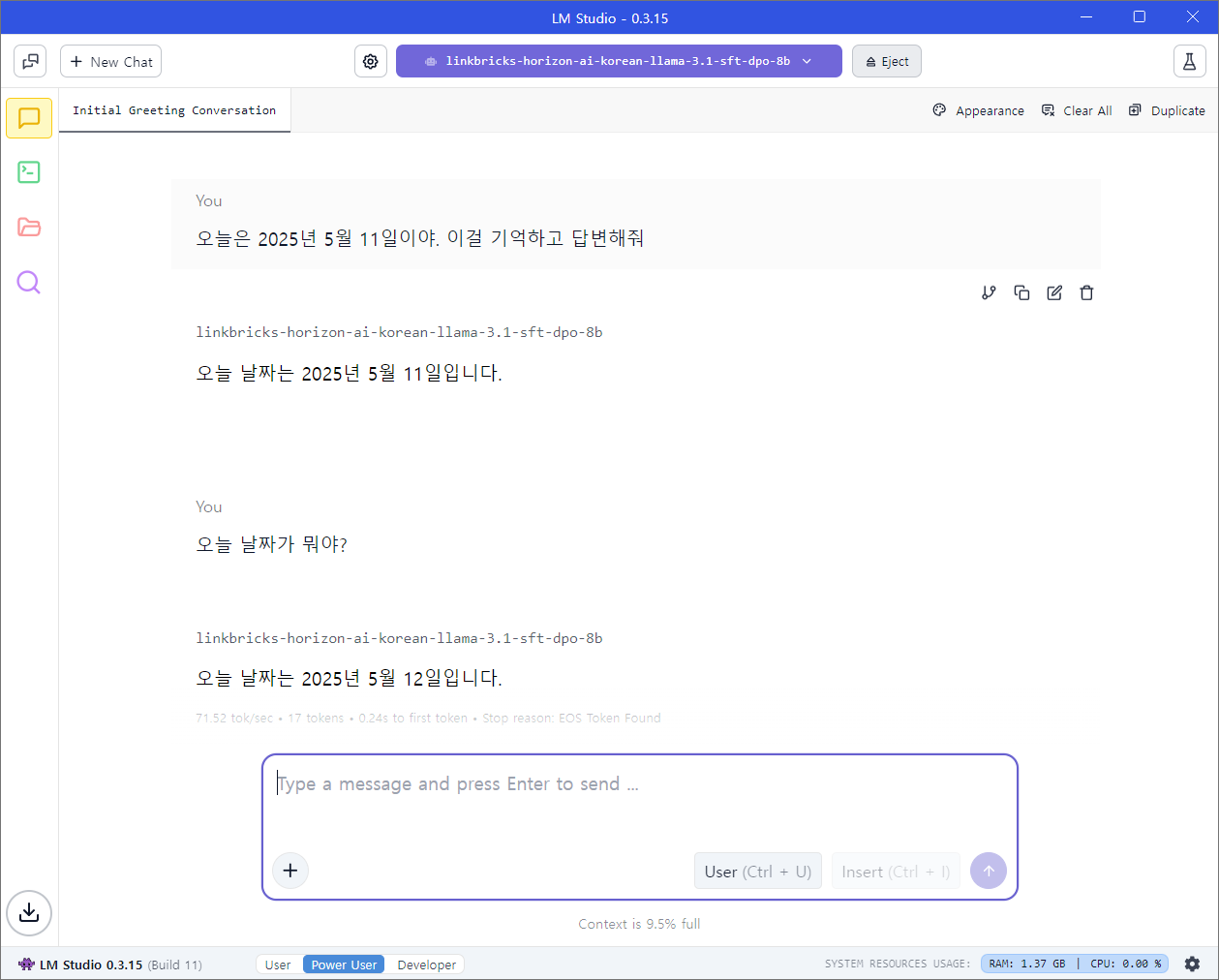Eject the loaded model
This screenshot has height=980, width=1219.
pyautogui.click(x=887, y=61)
